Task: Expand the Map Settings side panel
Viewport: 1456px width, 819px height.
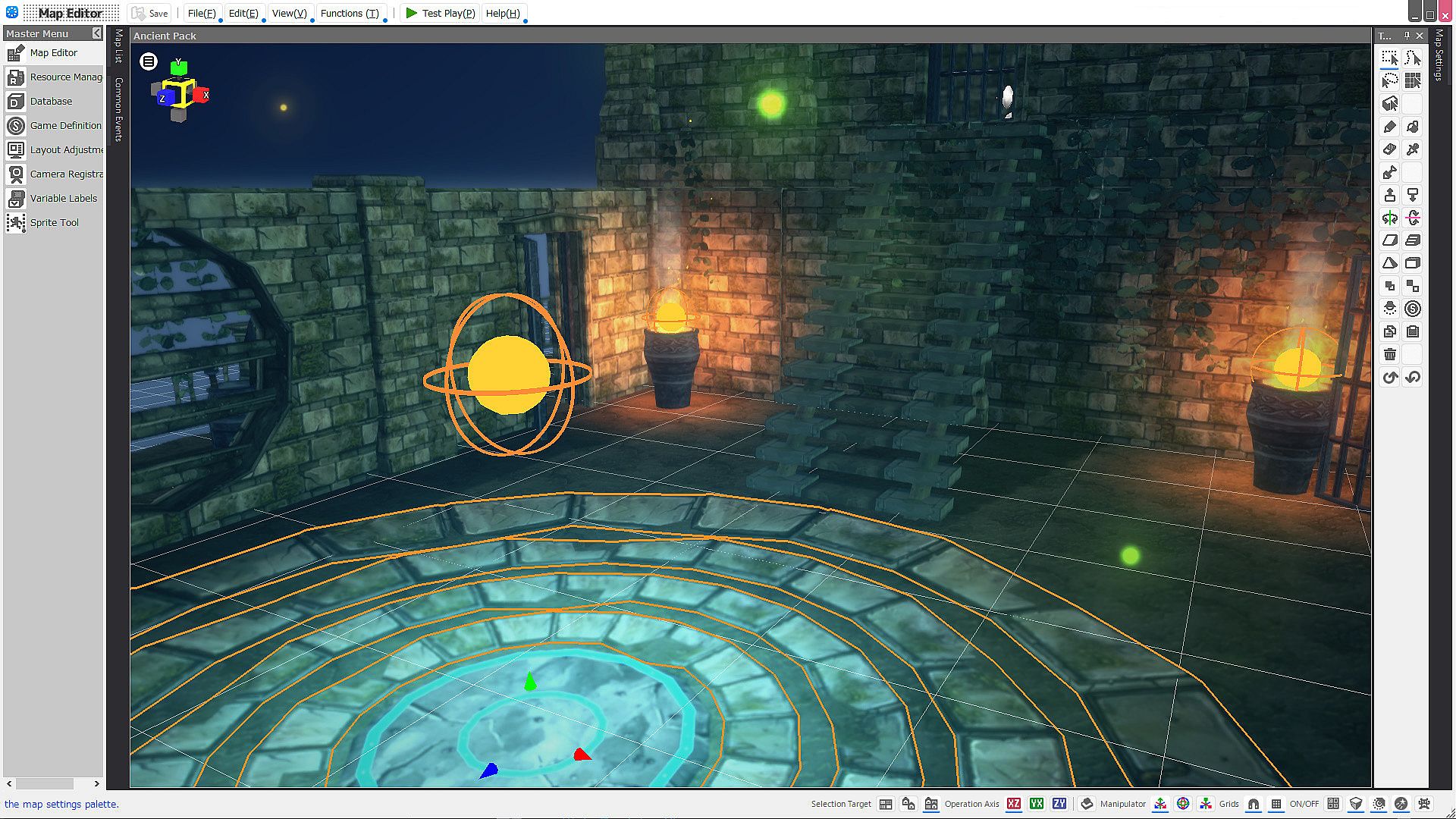Action: pos(1439,55)
